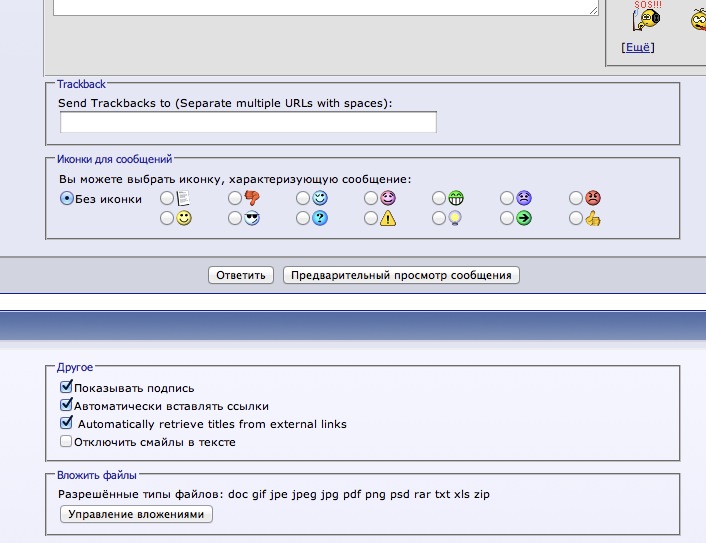This screenshot has width=706, height=543.
Task: Click the Trackback URLs input field
Action: click(248, 122)
